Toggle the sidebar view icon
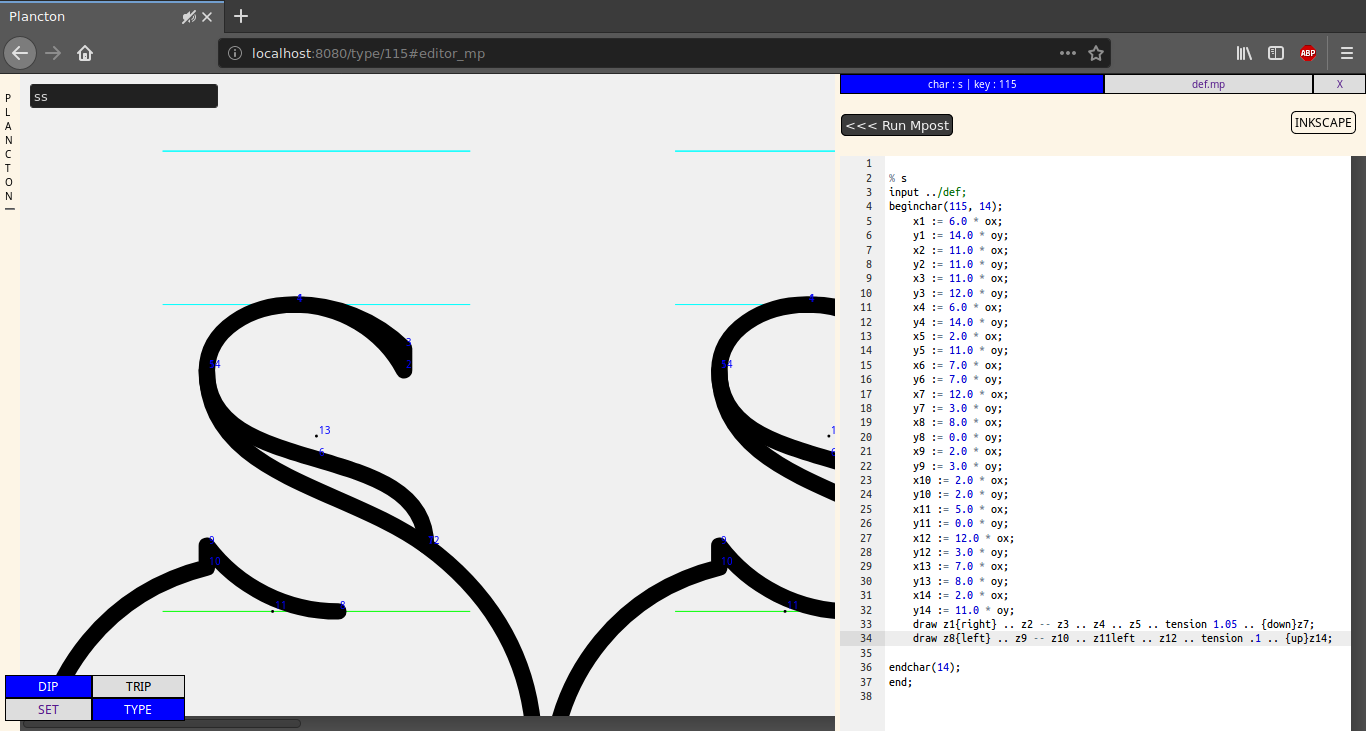 [1276, 53]
